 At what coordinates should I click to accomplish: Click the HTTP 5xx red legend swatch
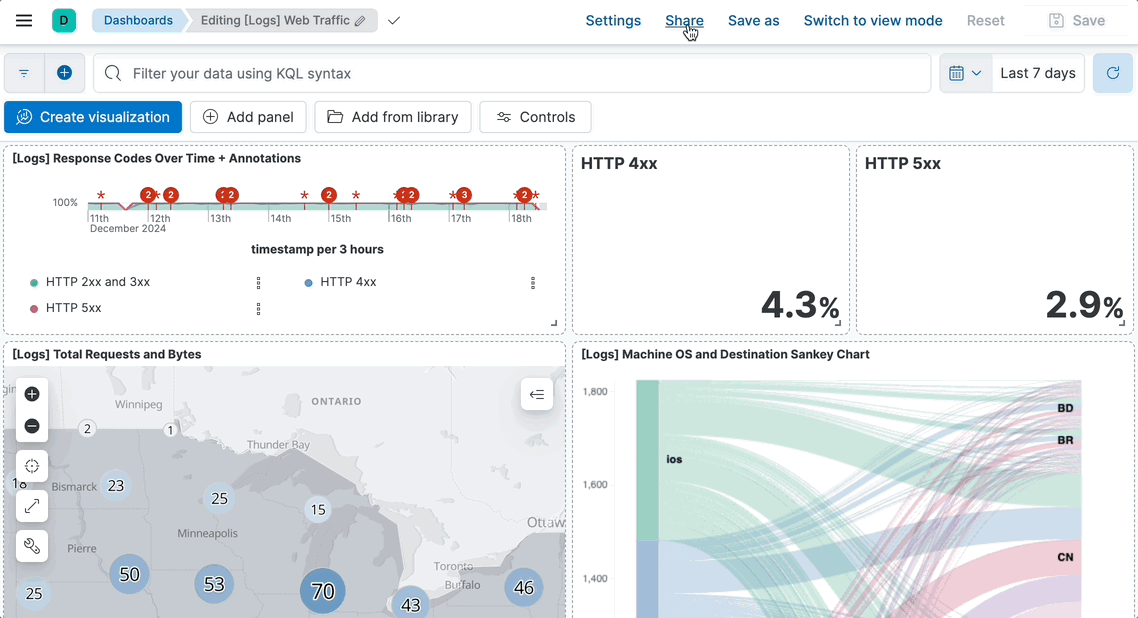pyautogui.click(x=33, y=309)
